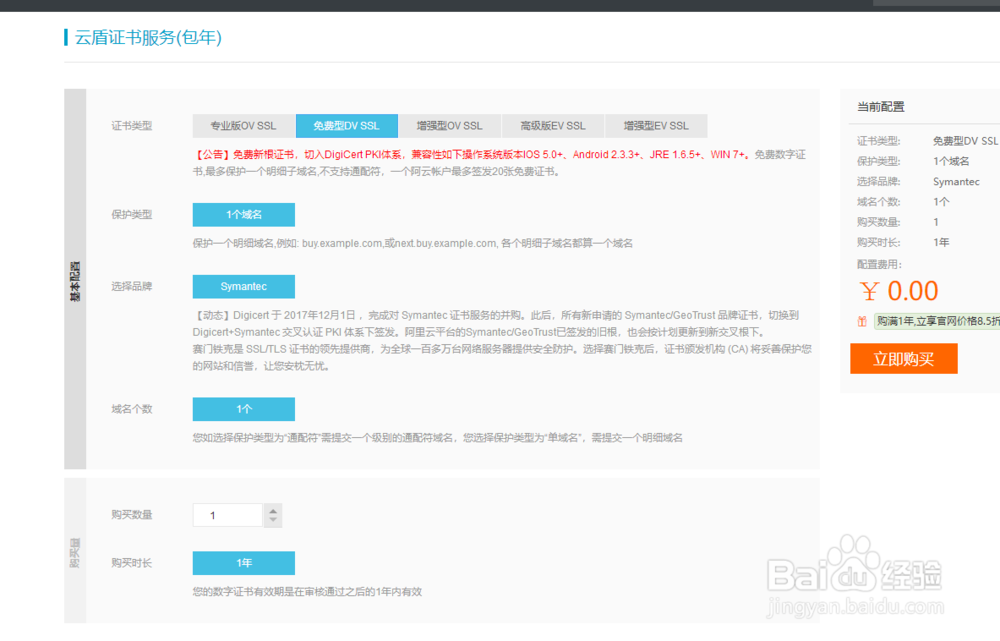Click the certificate validity period hint text

pos(307,592)
